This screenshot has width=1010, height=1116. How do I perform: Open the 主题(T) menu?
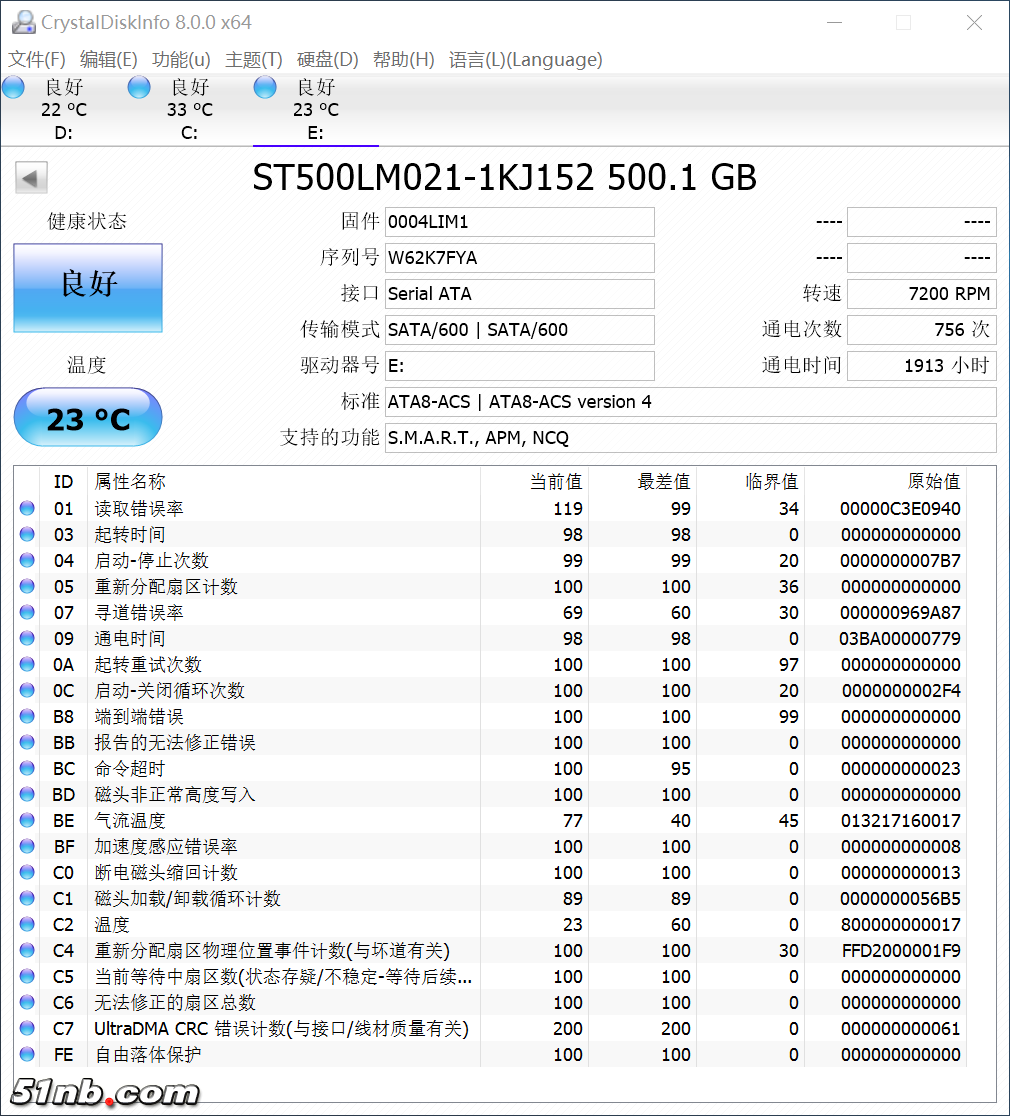coord(253,60)
